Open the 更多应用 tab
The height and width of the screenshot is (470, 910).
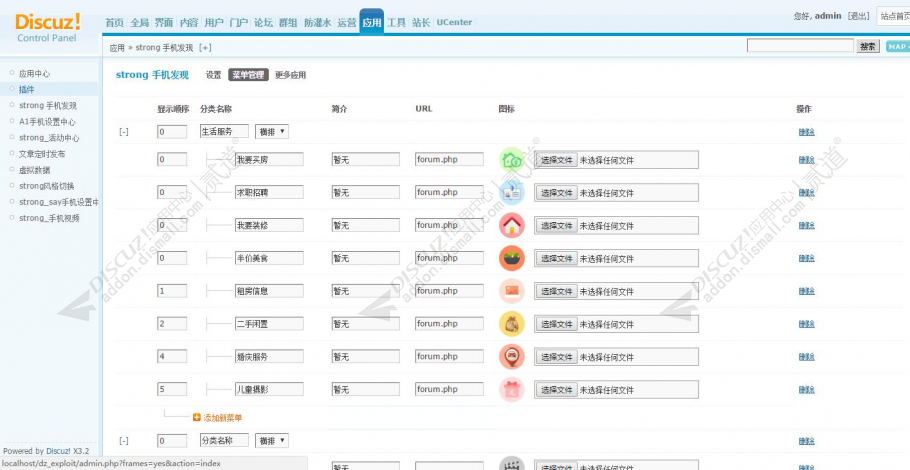(x=290, y=75)
